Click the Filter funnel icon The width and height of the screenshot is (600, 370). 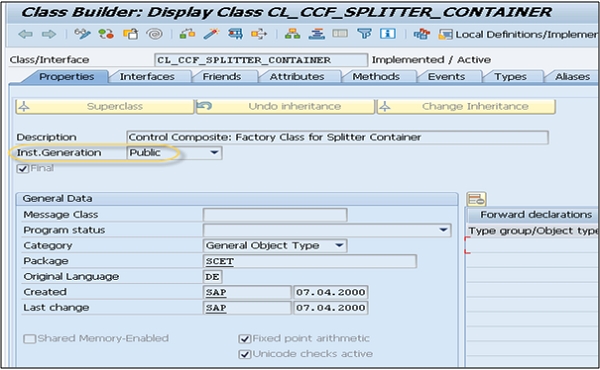pyautogui.click(x=364, y=34)
